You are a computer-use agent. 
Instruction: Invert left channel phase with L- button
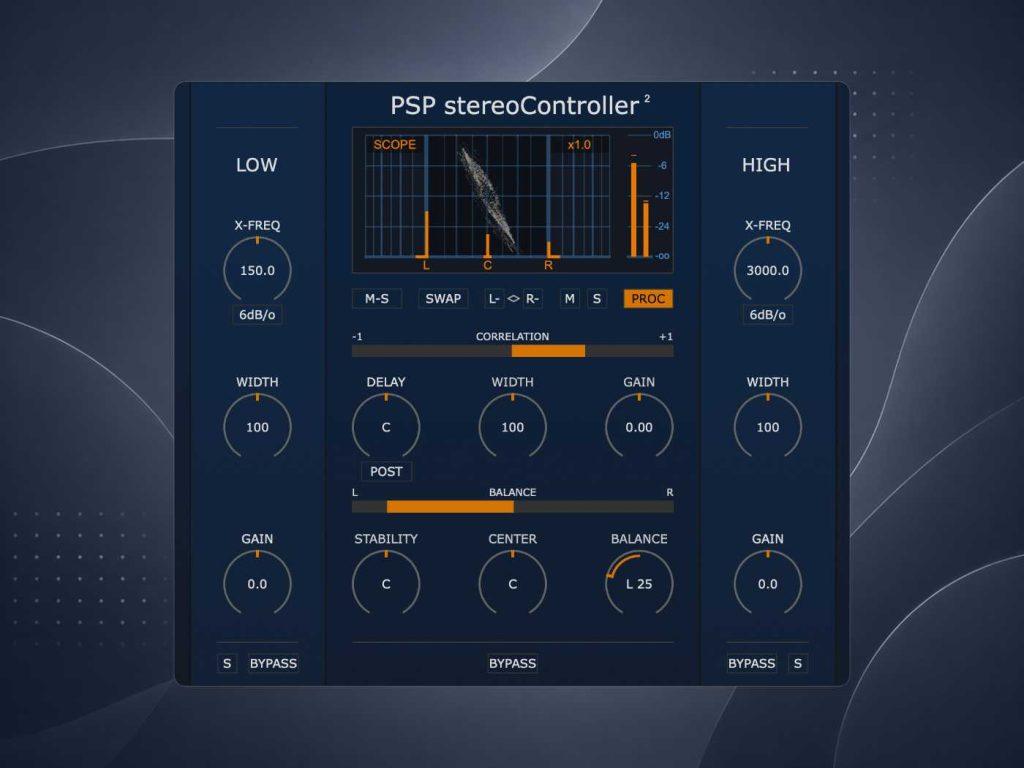click(x=494, y=298)
